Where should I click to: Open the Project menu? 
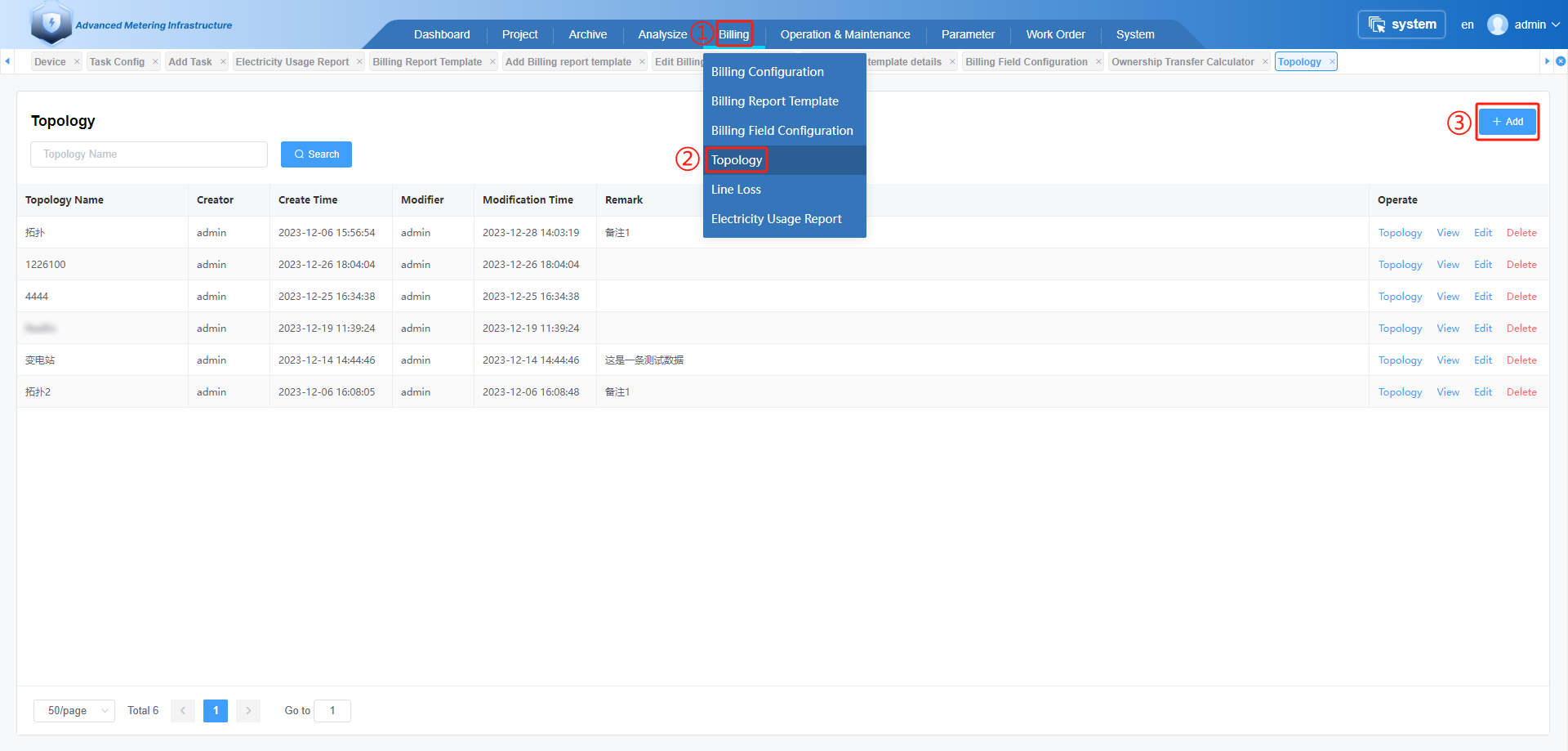520,34
